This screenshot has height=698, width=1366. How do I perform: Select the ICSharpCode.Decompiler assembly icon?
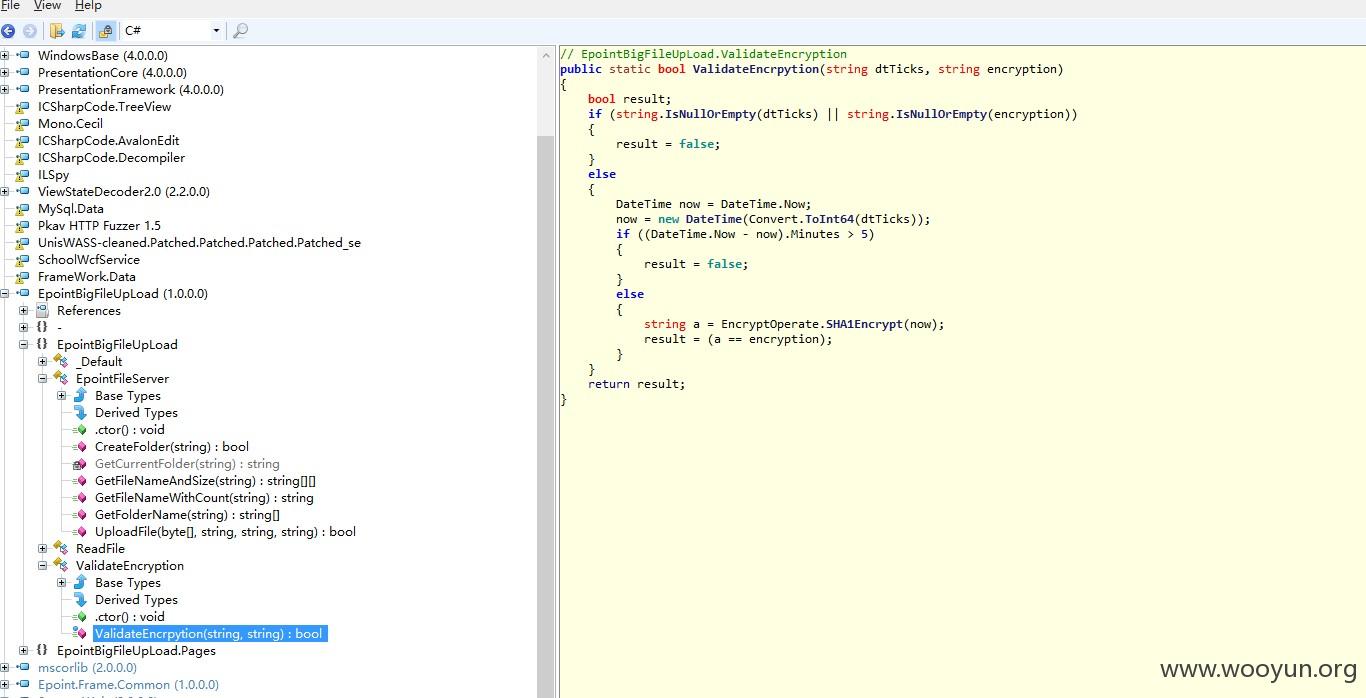[23, 158]
